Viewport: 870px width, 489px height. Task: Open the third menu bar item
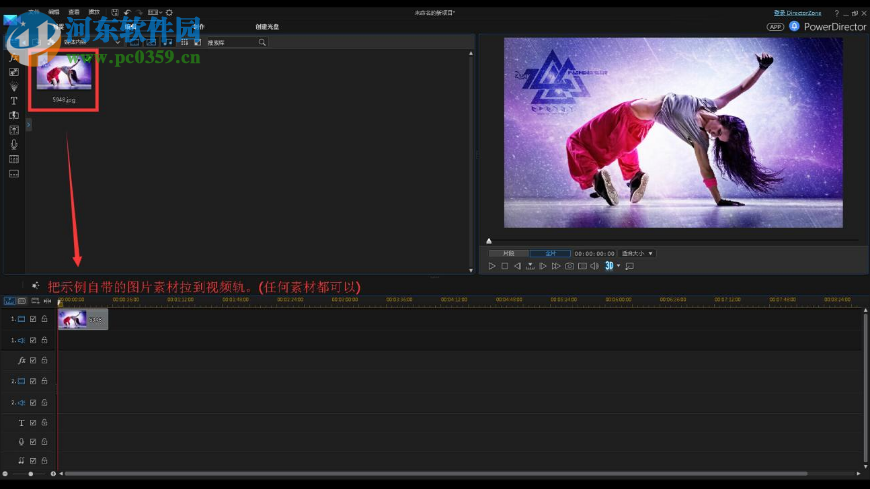(x=74, y=12)
